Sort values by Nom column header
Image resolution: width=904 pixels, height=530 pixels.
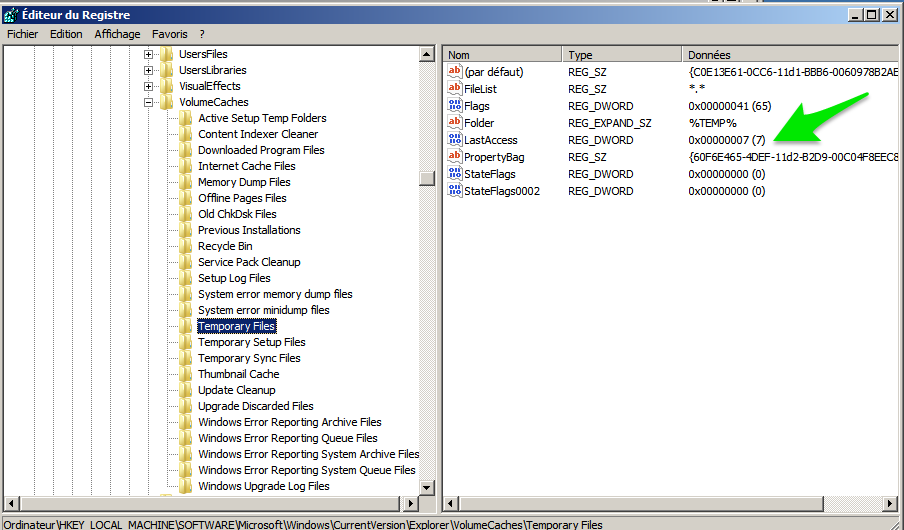tap(502, 55)
